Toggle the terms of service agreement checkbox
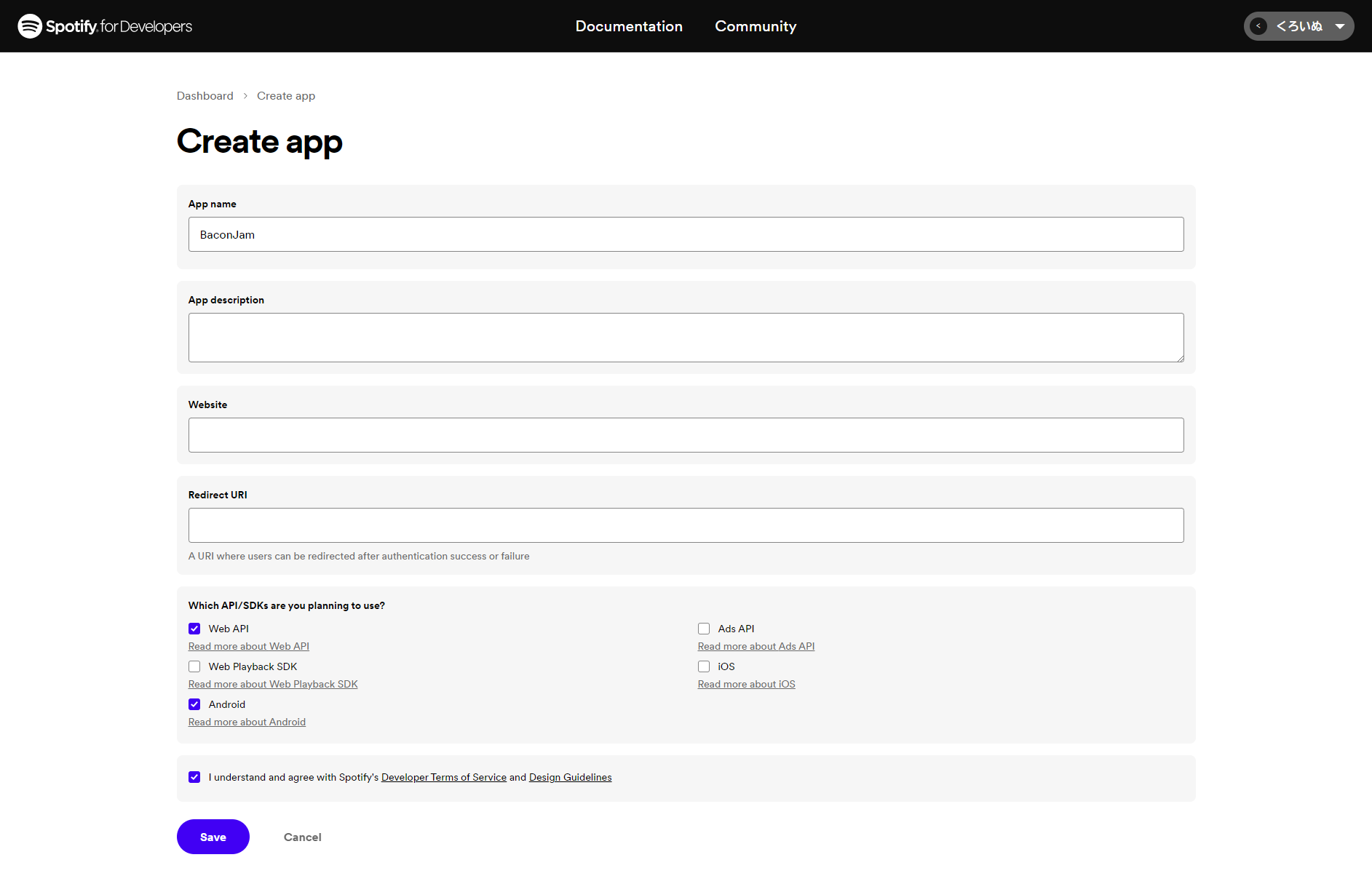Viewport: 1372px width, 892px height. coord(194,777)
